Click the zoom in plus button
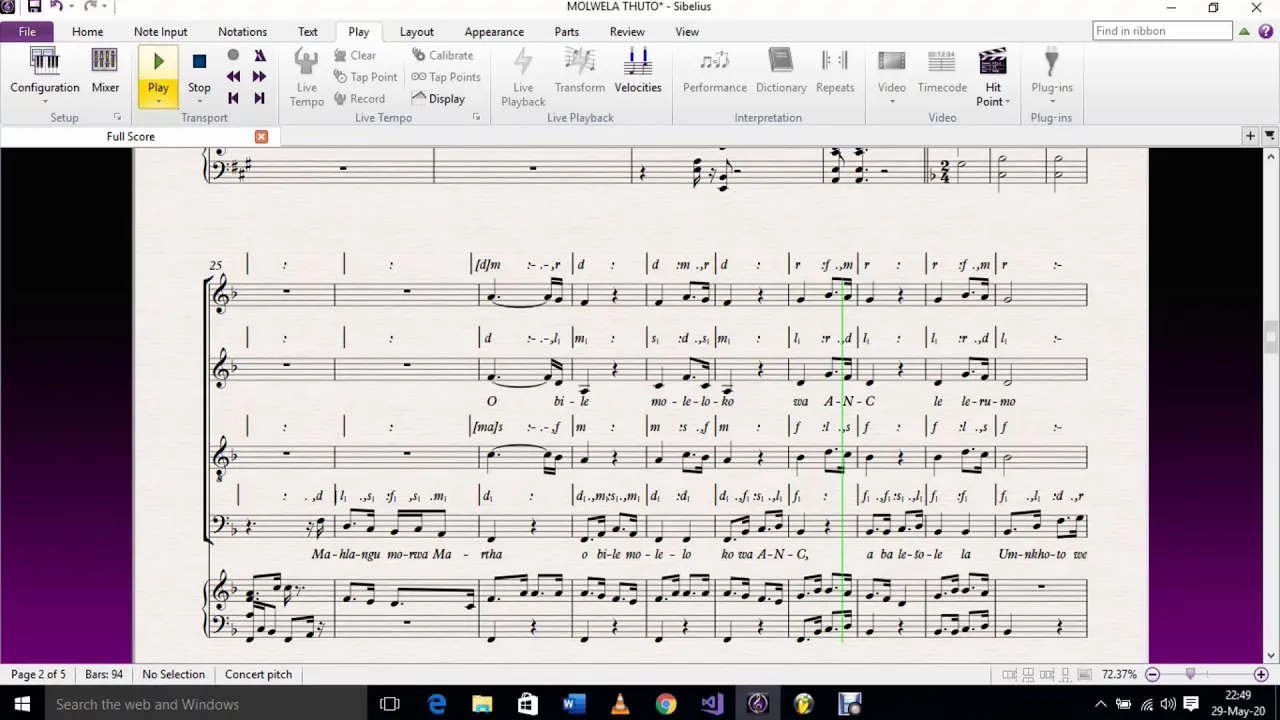Viewport: 1280px width, 720px height. tap(1261, 675)
